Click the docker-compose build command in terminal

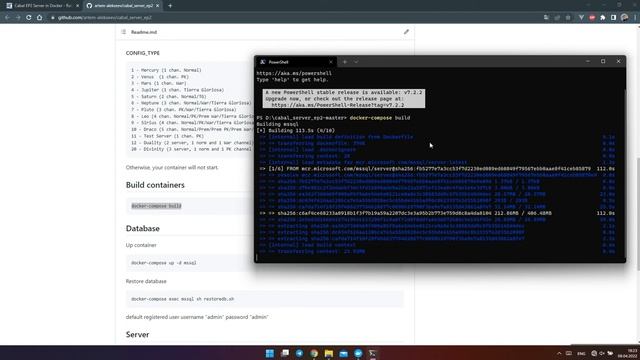coord(380,118)
